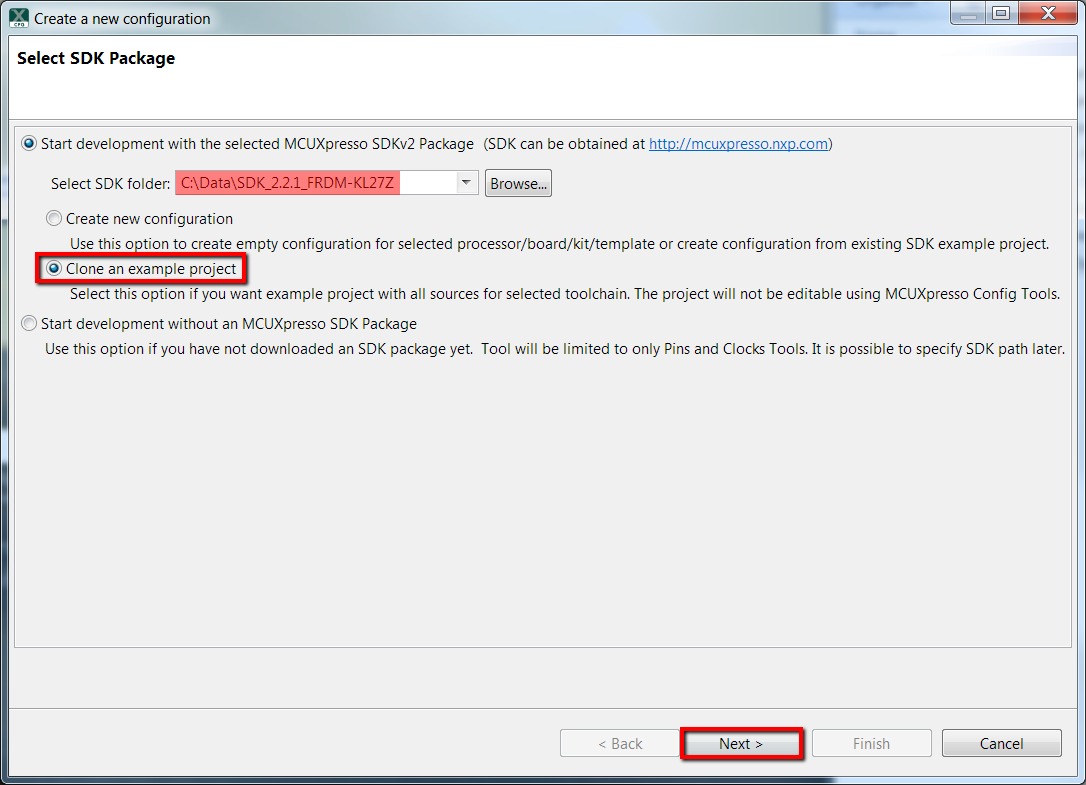Click the MCUXpresso Config Tools title bar icon
This screenshot has width=1086, height=785.
18,18
